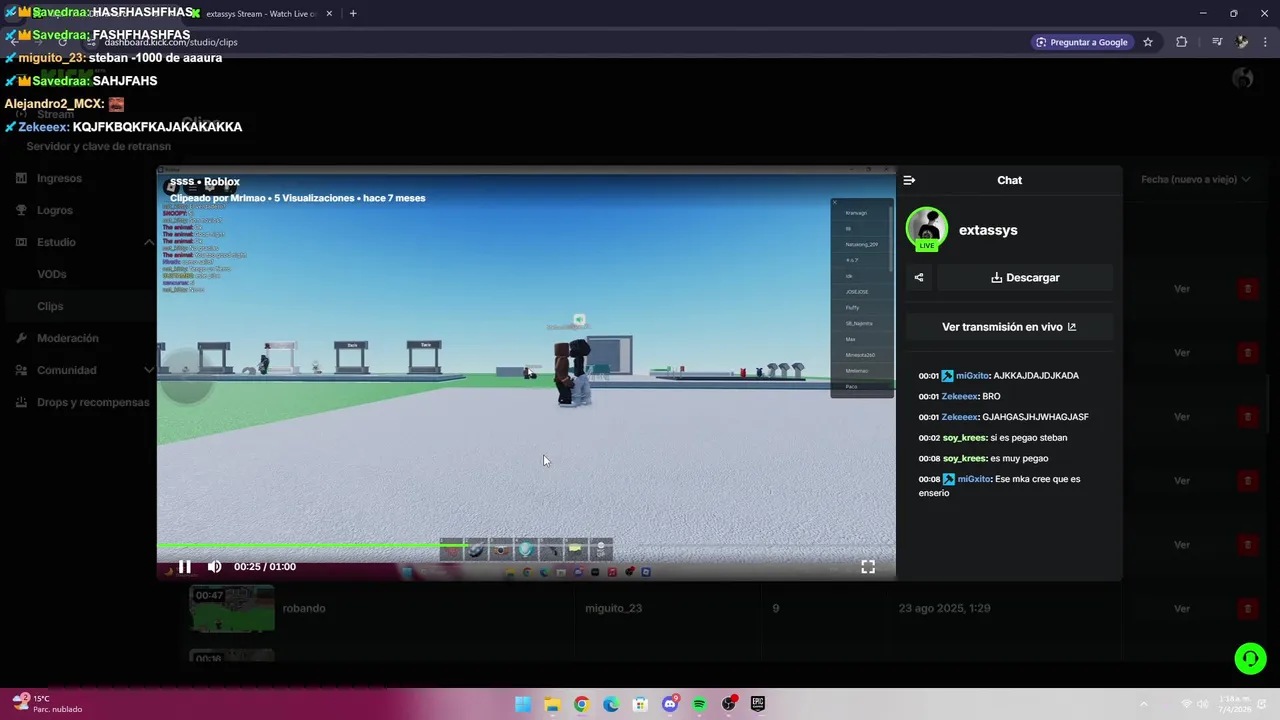1280x720 pixels.
Task: Open extassys channel avatar
Action: (x=927, y=229)
